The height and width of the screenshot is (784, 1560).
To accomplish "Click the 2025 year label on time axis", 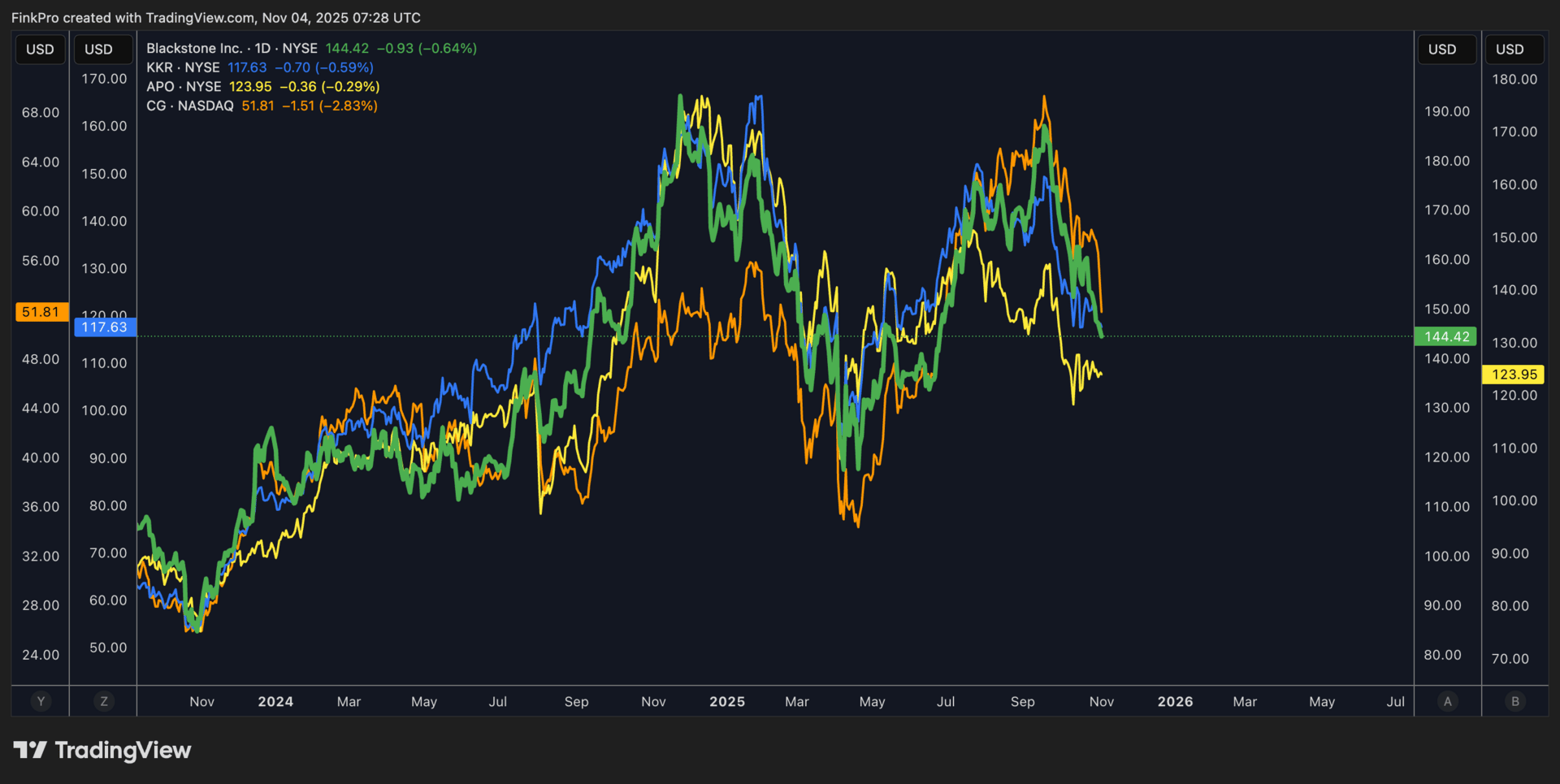I will pos(727,702).
